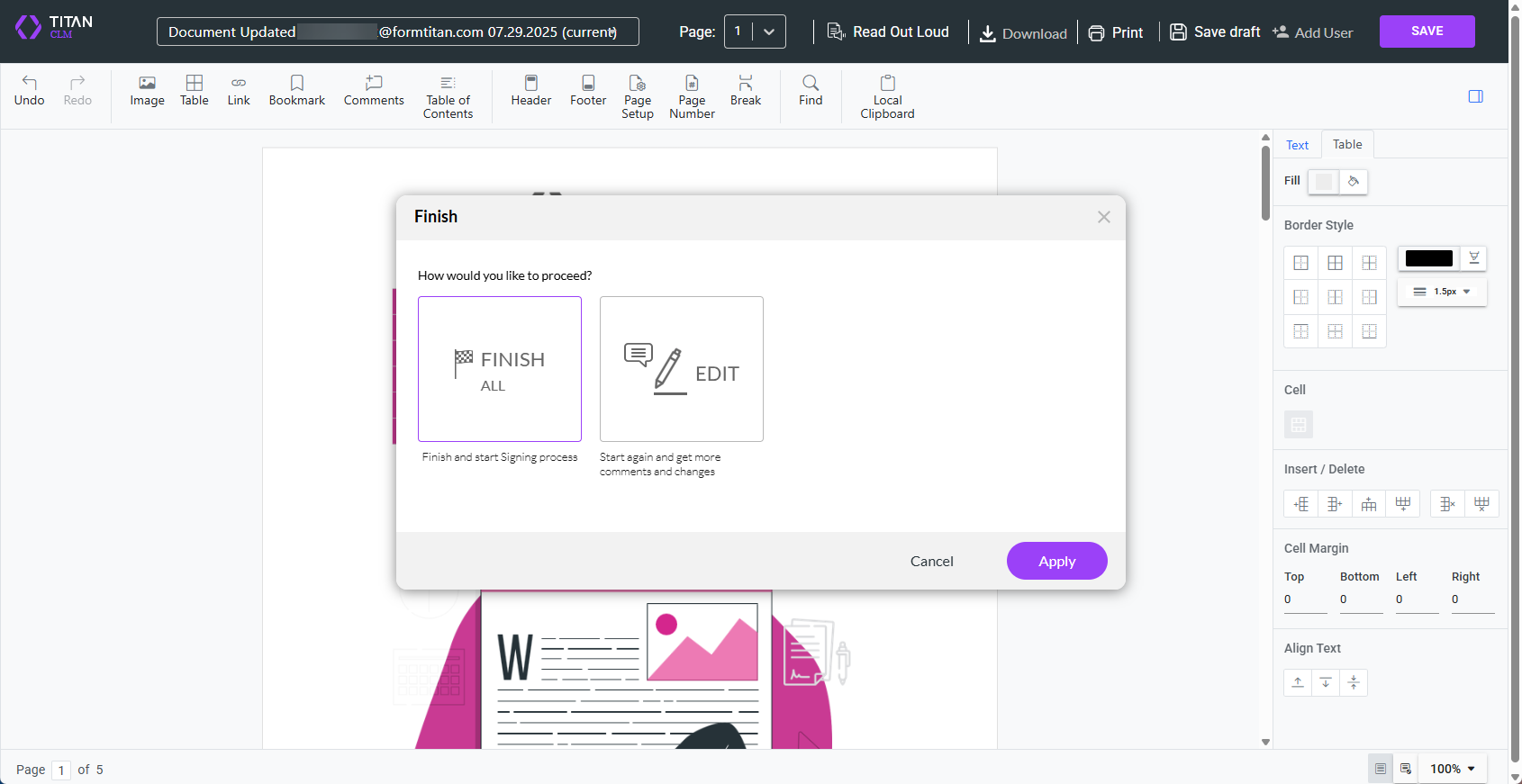Insert a Table of Contents

point(448,97)
